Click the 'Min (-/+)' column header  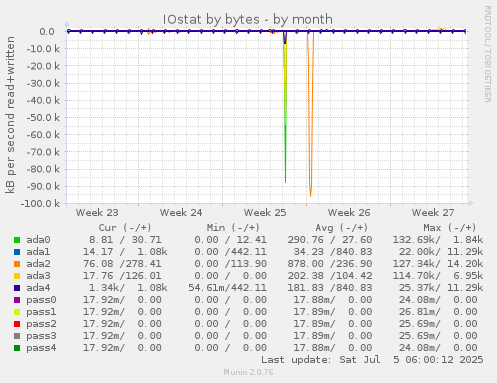tap(233, 228)
